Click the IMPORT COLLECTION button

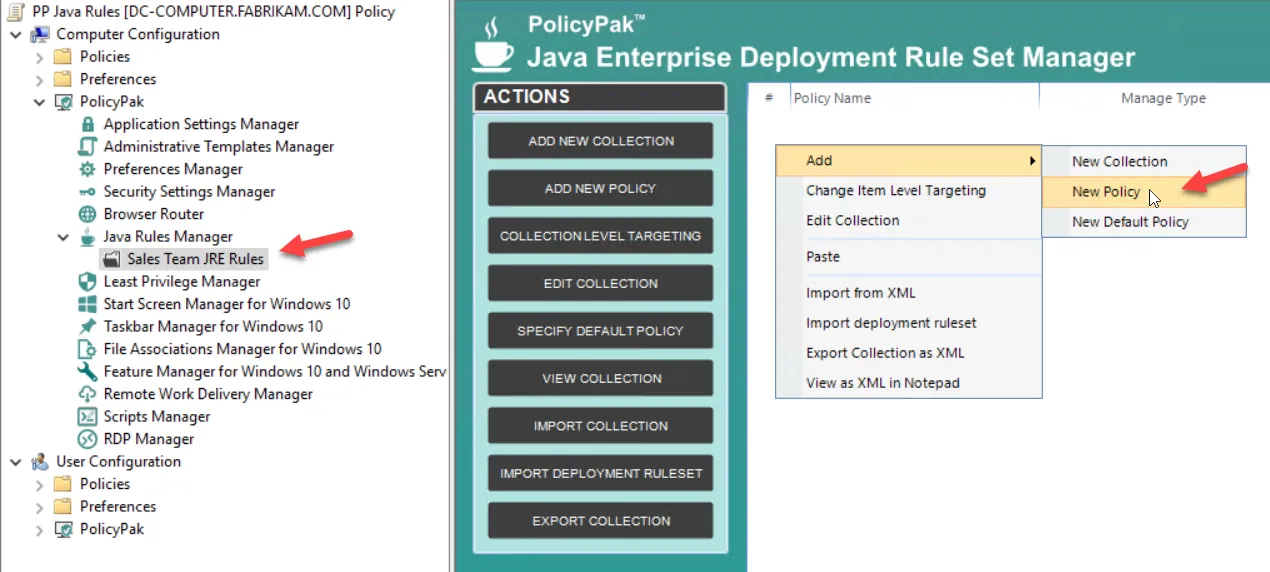click(x=600, y=426)
